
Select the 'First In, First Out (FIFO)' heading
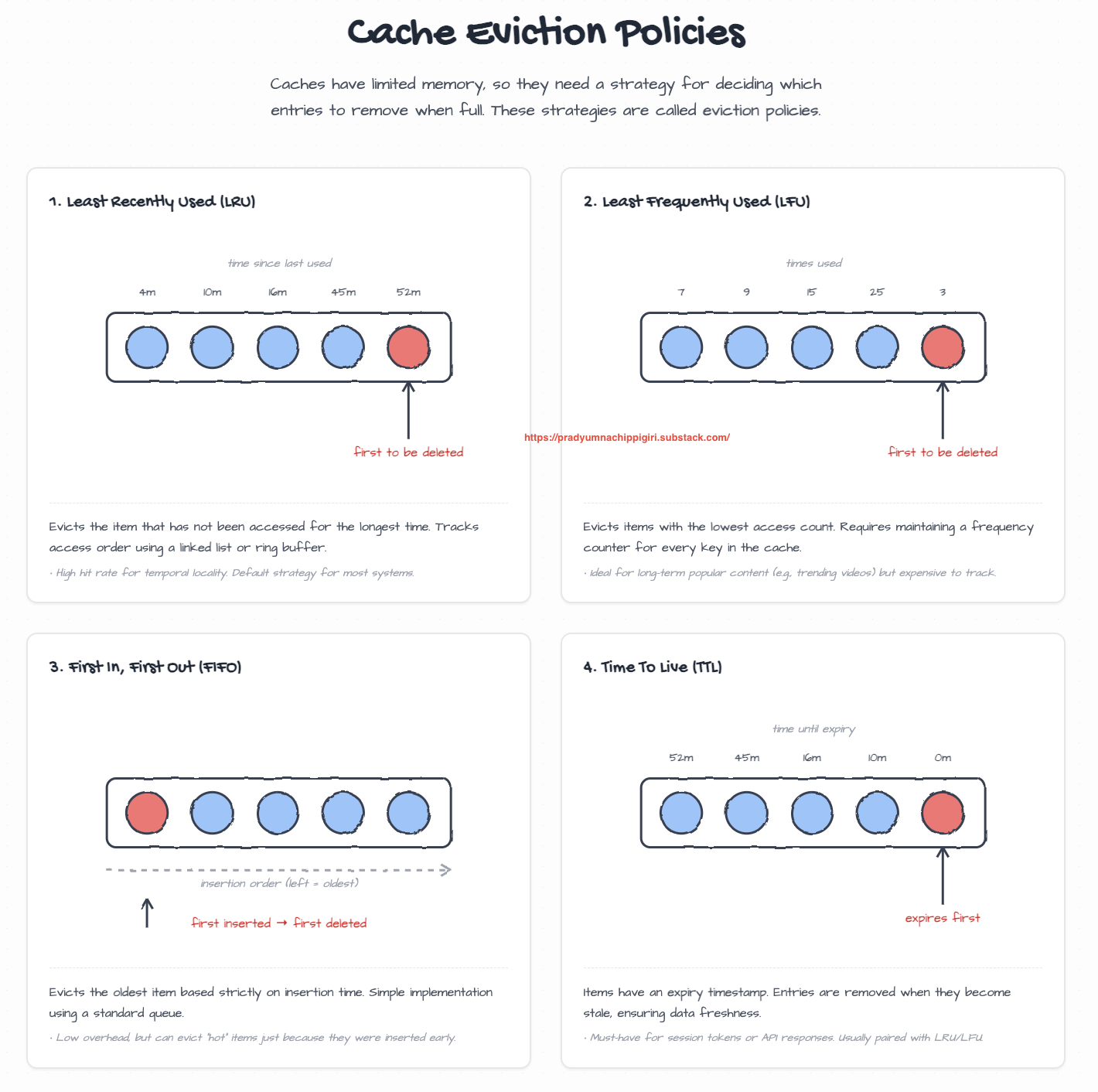145,667
